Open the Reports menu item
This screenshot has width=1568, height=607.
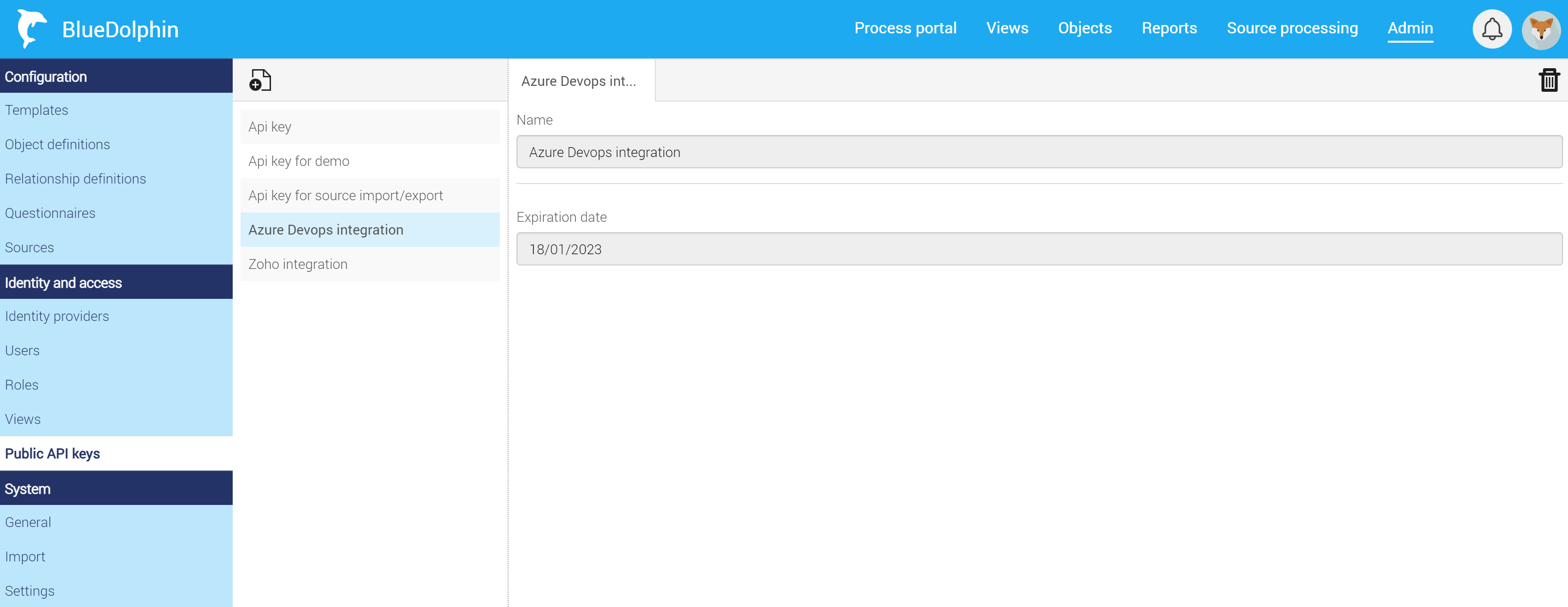coord(1168,28)
